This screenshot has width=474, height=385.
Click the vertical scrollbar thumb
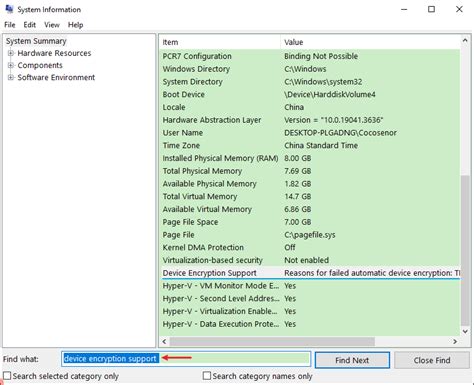click(465, 250)
